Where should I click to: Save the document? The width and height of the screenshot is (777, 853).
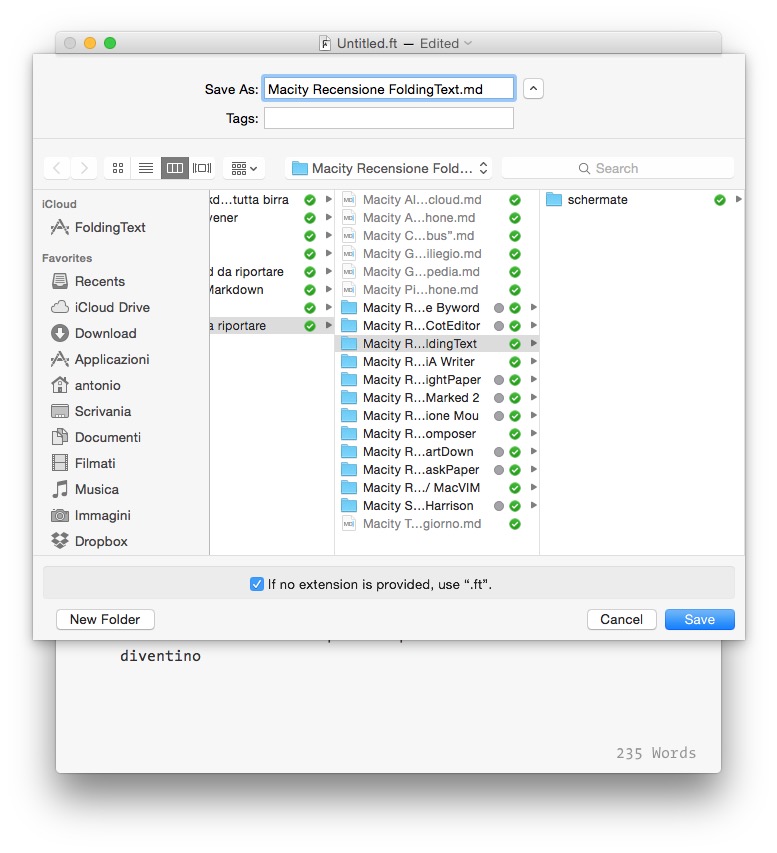[x=700, y=619]
